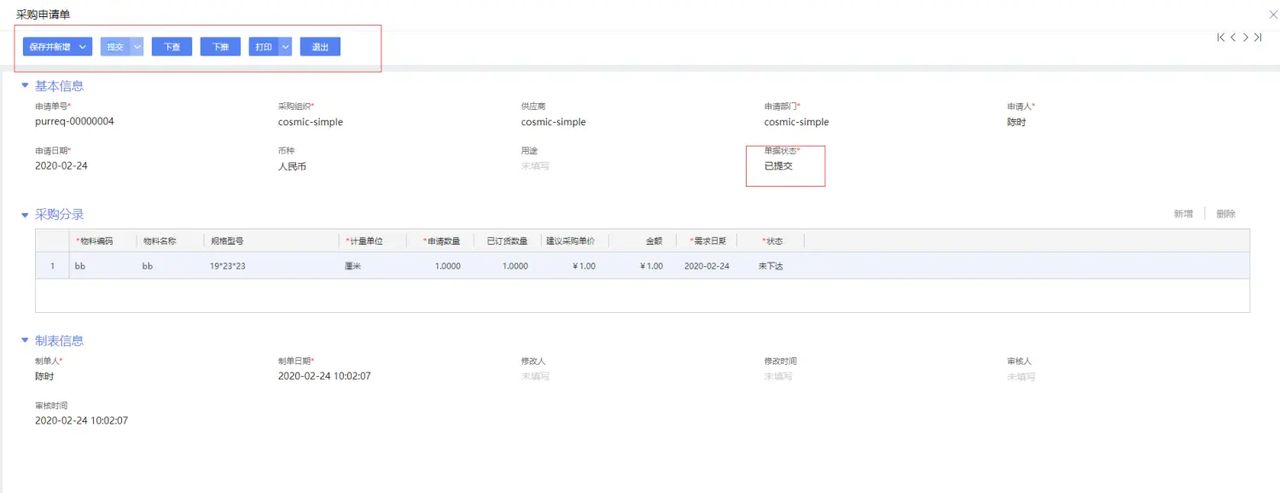The width and height of the screenshot is (1280, 493).
Task: Open the 保存并新增 dropdown arrow
Action: pyautogui.click(x=84, y=47)
